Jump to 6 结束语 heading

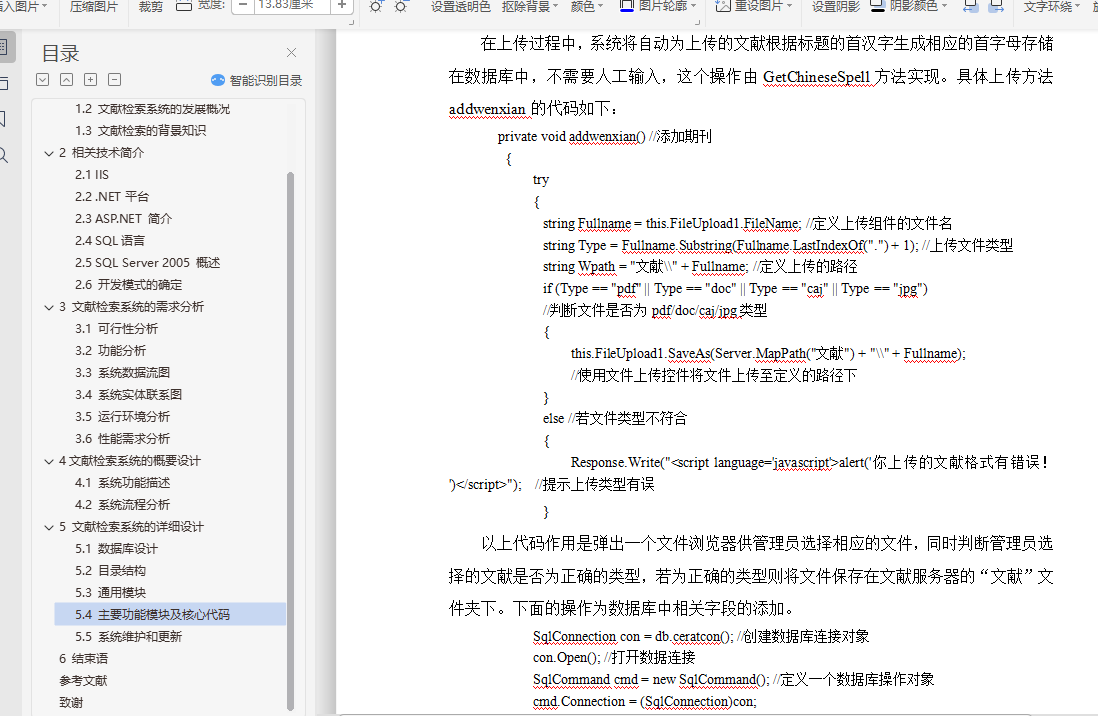pos(83,659)
